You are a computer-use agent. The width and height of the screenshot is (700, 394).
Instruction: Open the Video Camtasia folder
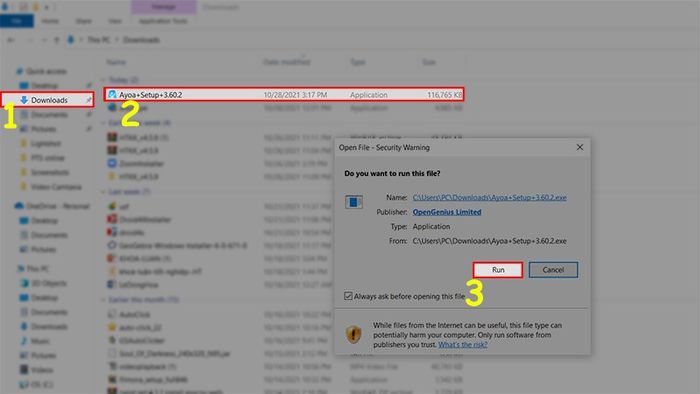click(x=56, y=187)
